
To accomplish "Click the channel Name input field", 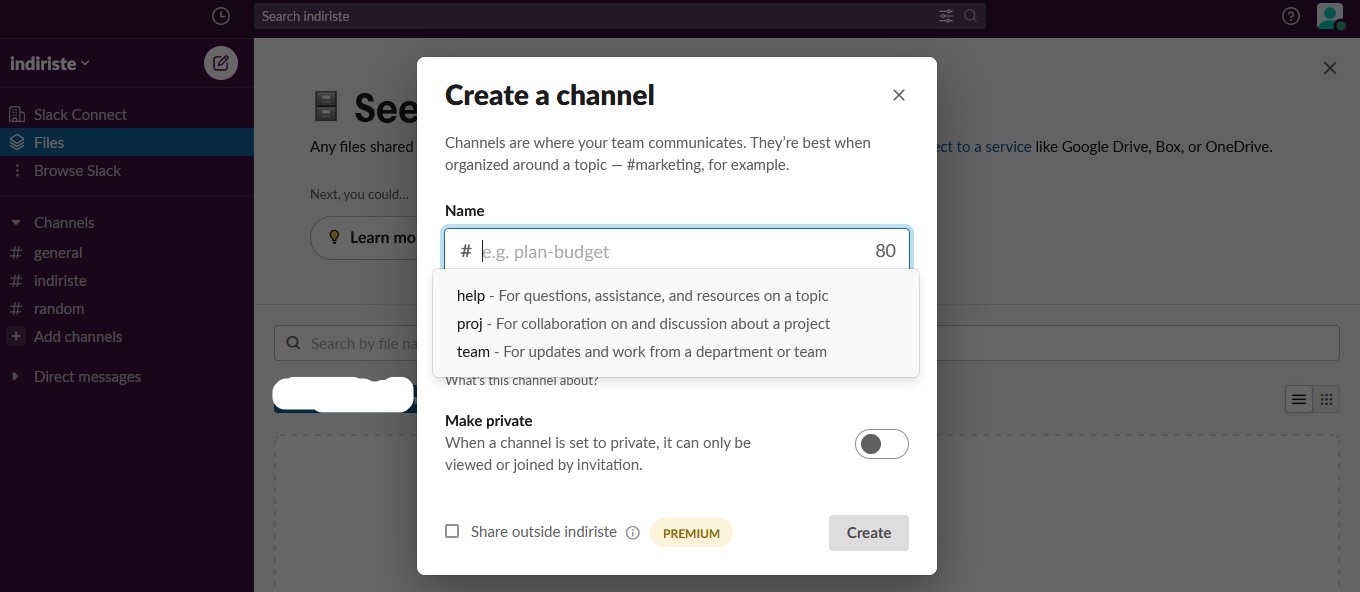I will (x=677, y=250).
